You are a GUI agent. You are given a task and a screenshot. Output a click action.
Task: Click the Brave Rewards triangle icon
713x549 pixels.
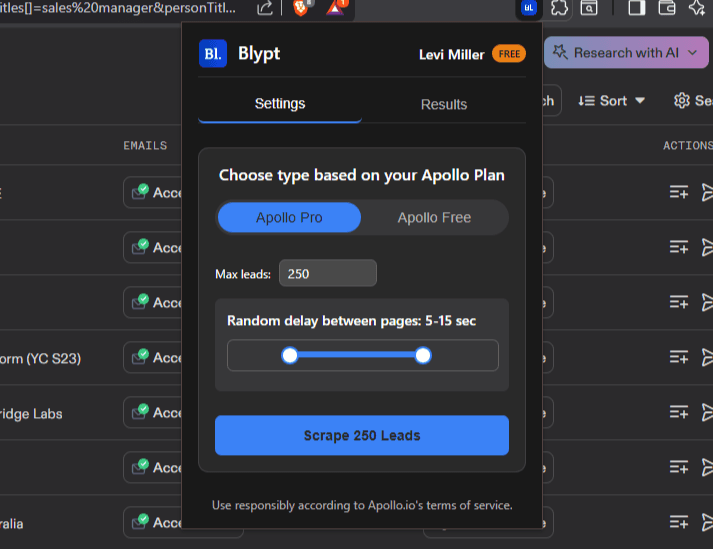pyautogui.click(x=335, y=7)
